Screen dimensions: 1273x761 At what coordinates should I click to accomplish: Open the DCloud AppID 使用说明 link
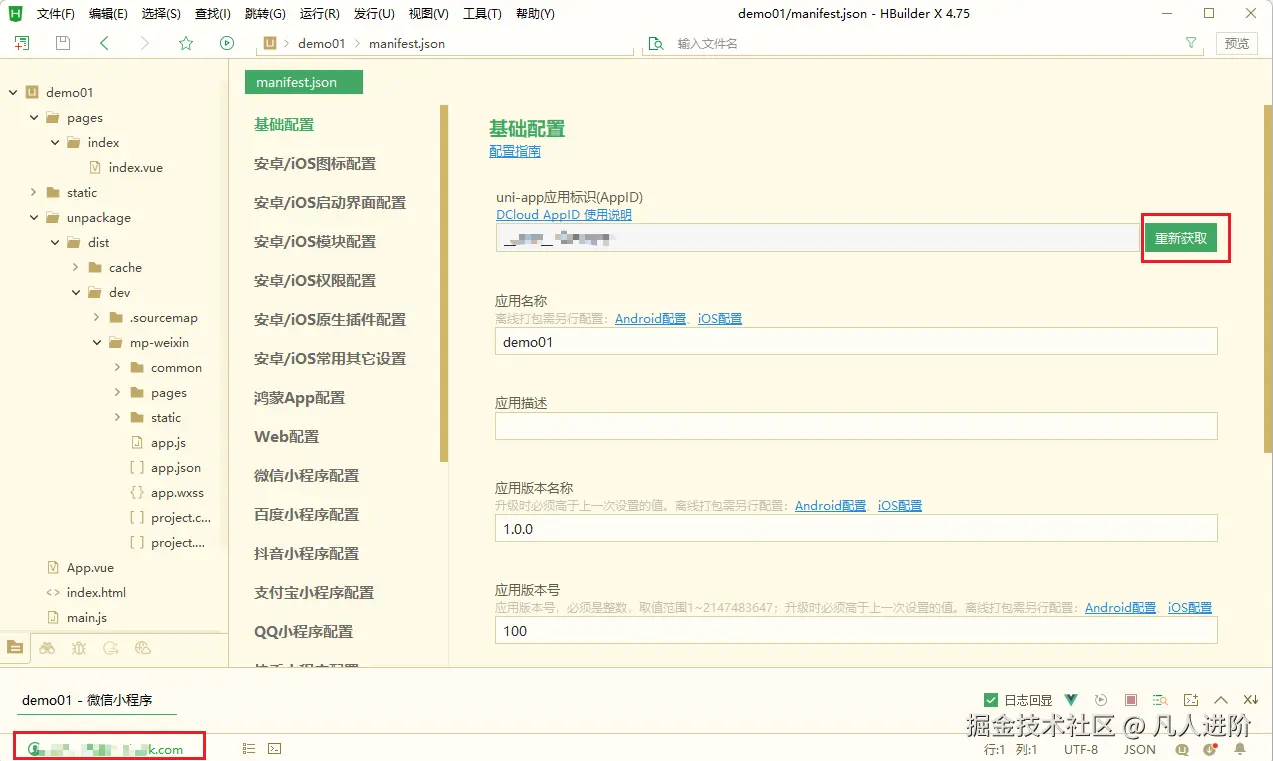[x=564, y=214]
